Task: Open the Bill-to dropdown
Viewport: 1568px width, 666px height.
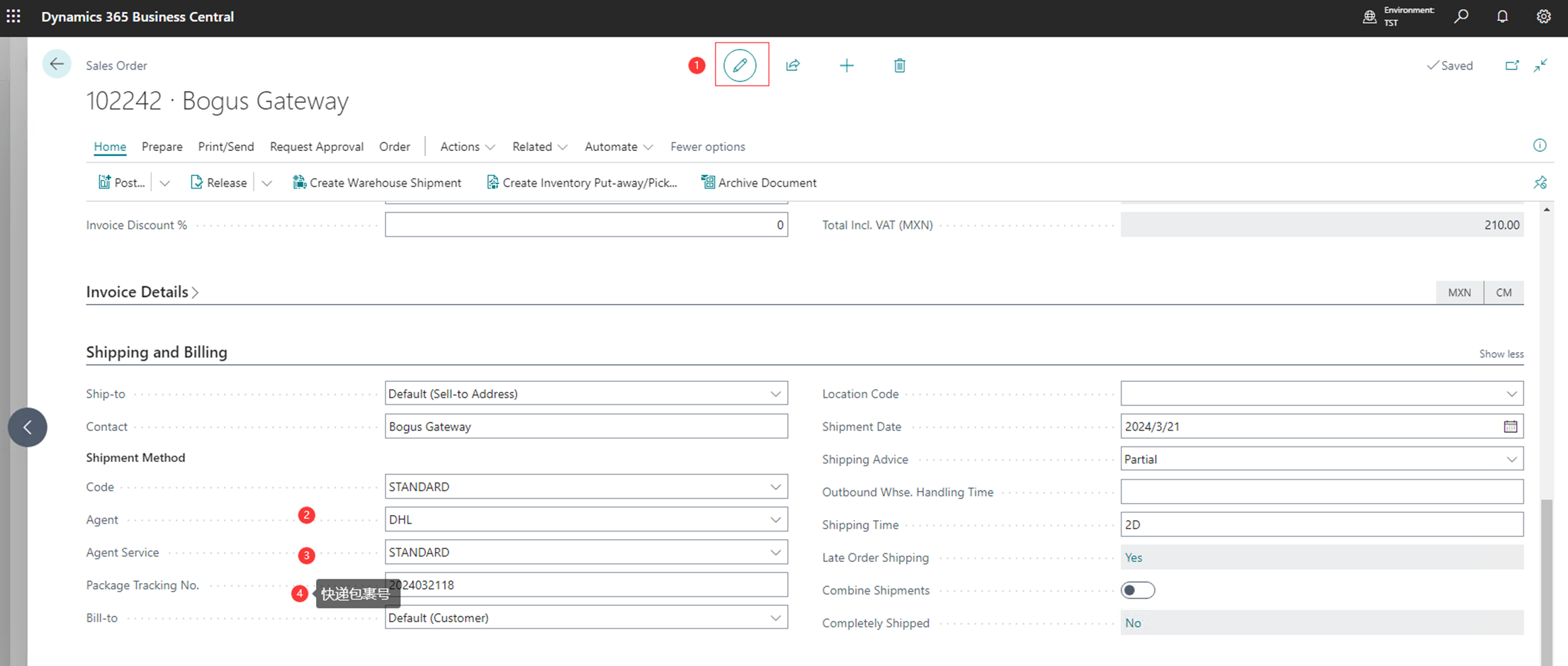Action: click(x=776, y=618)
